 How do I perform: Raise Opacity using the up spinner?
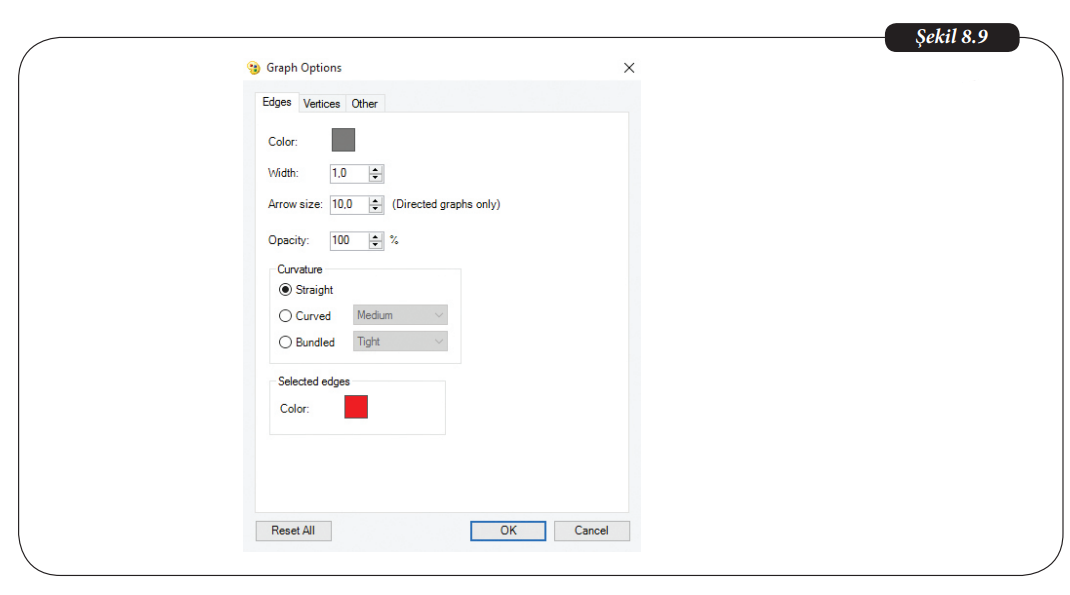pos(376,236)
